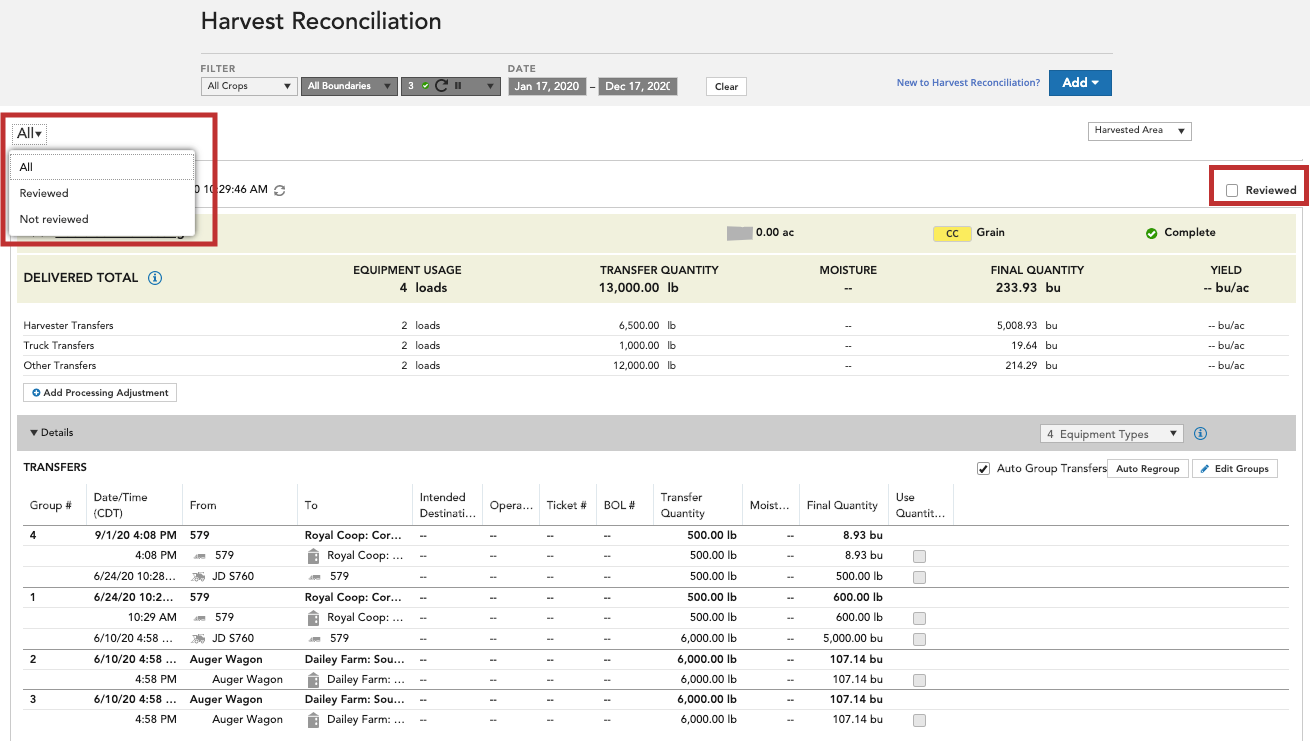Click silo icon in the 10:29 AM To cell
This screenshot has width=1310, height=741.
click(313, 618)
